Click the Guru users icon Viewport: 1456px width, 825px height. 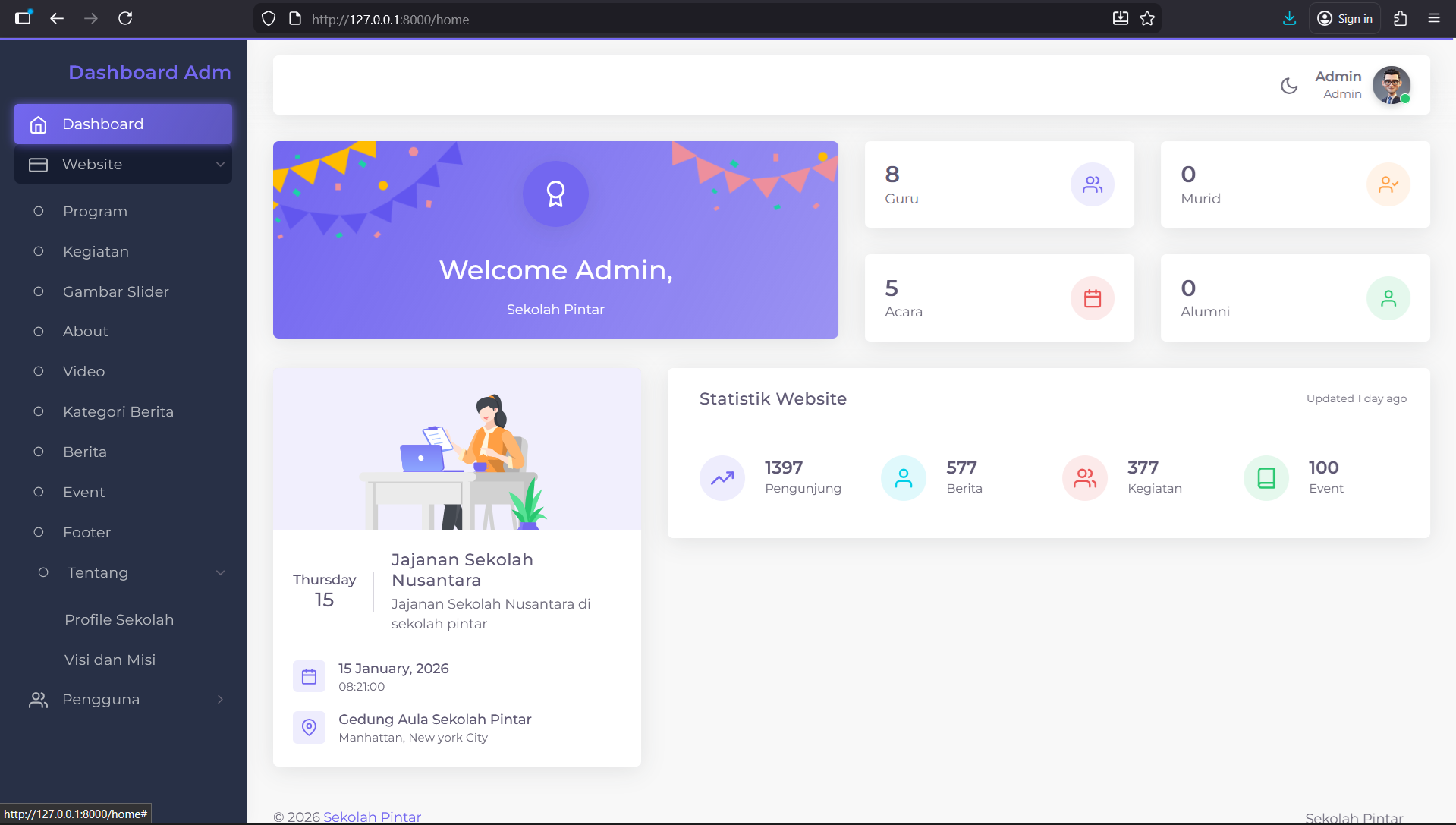(1093, 184)
